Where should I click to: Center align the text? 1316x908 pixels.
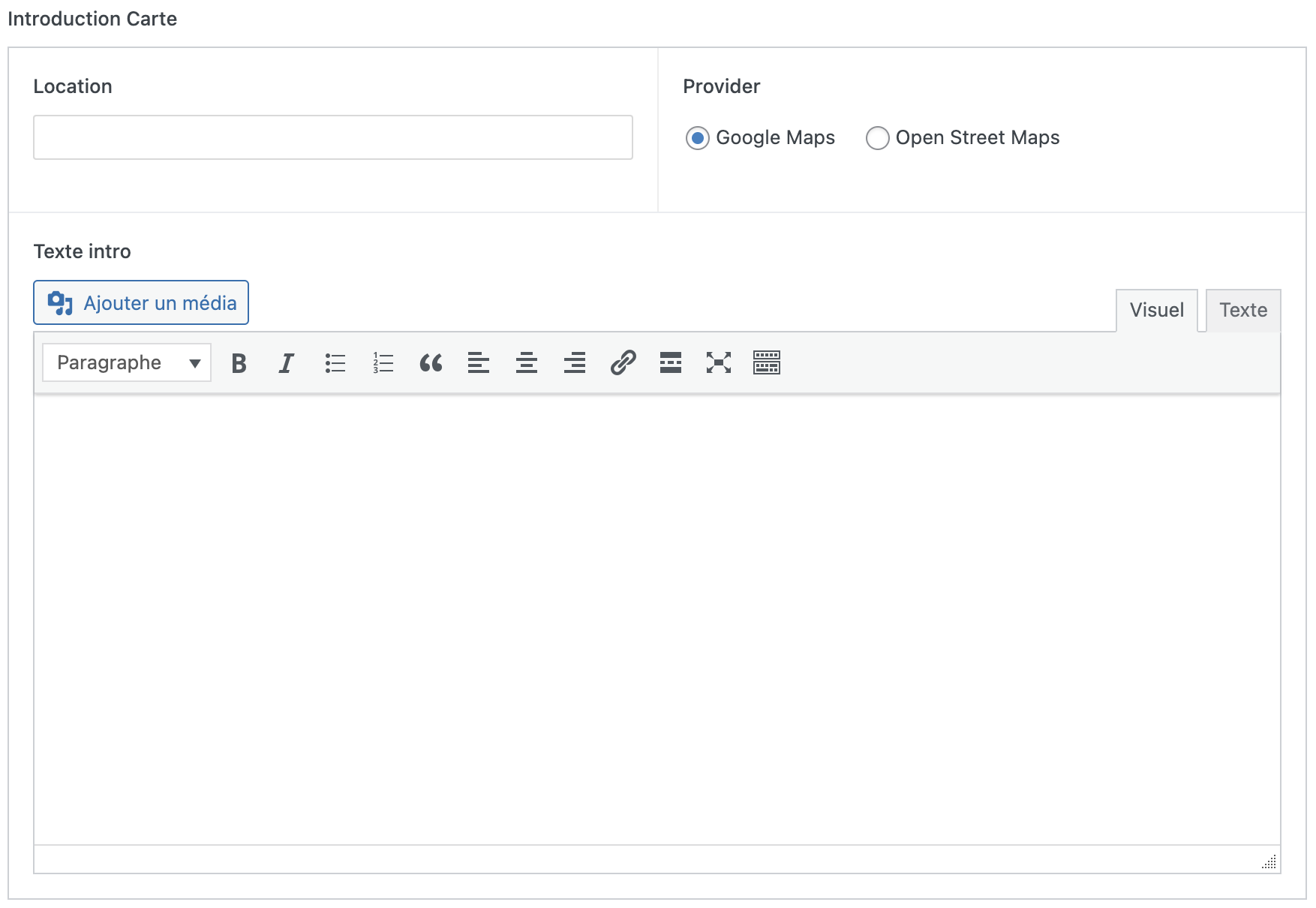tap(527, 363)
